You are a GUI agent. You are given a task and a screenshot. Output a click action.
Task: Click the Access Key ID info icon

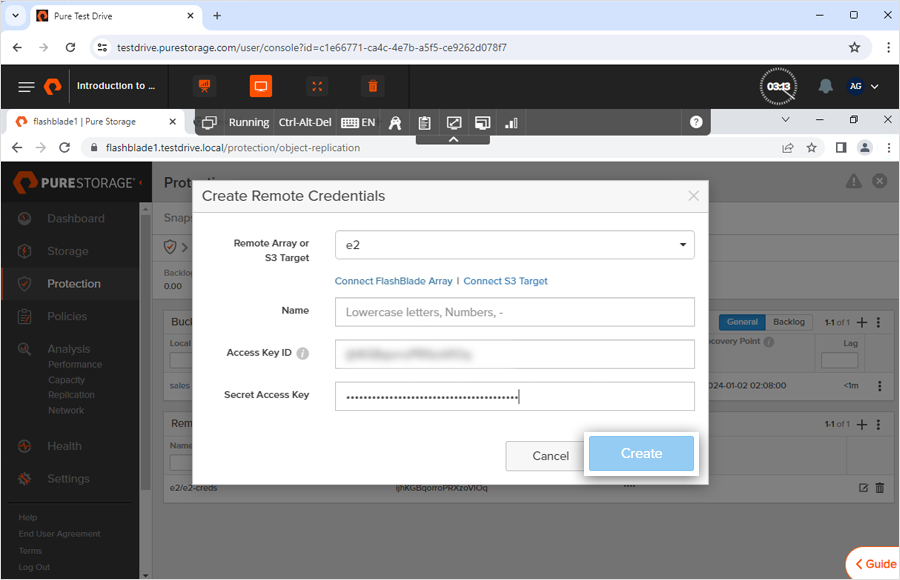coord(303,353)
